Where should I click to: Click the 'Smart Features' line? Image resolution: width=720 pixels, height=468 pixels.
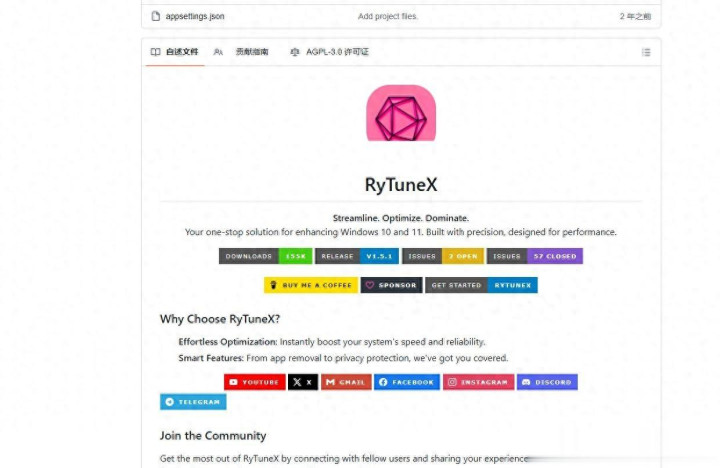[x=343, y=358]
